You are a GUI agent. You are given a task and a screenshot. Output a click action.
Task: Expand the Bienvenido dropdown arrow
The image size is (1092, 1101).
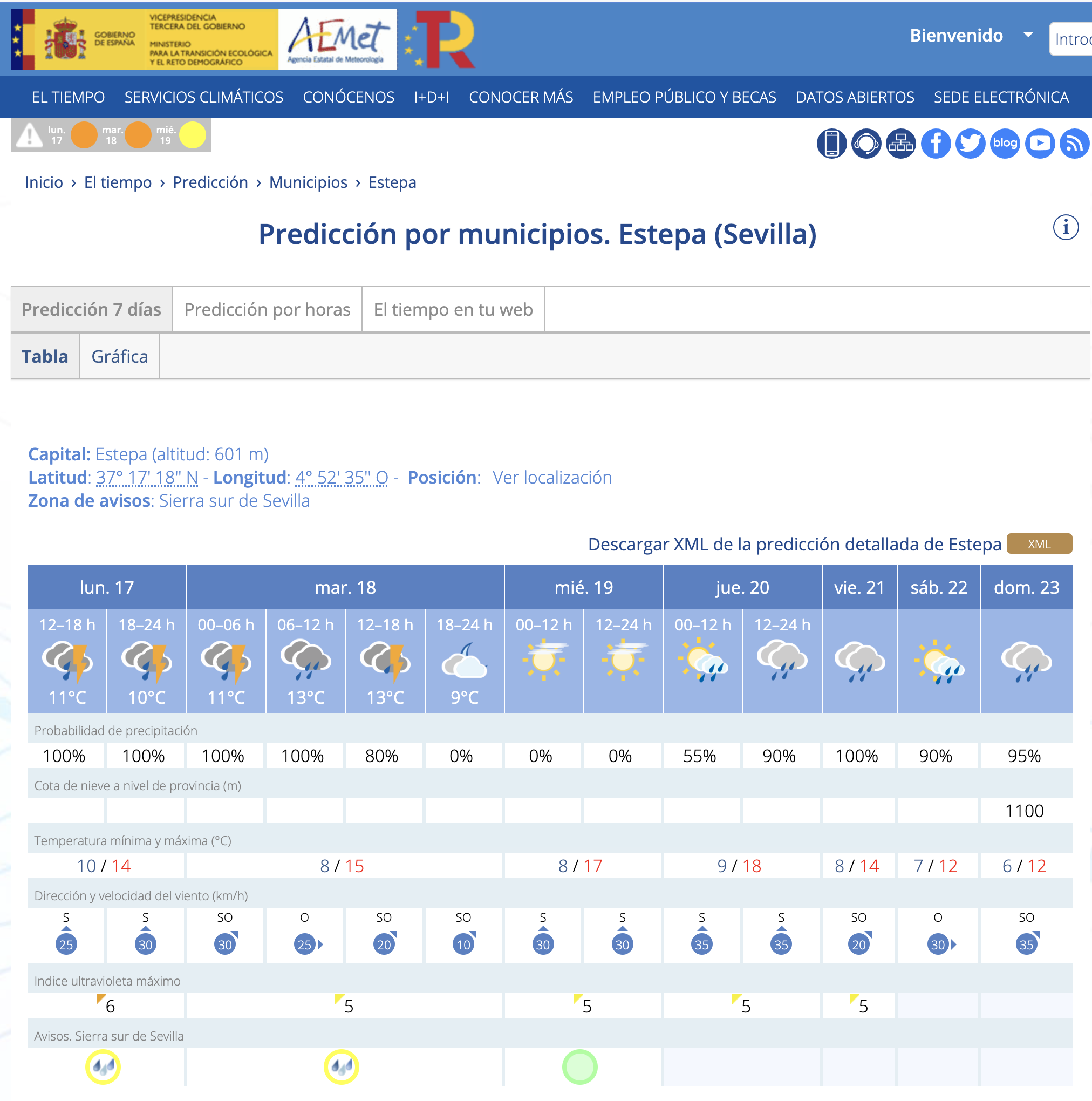[1028, 35]
